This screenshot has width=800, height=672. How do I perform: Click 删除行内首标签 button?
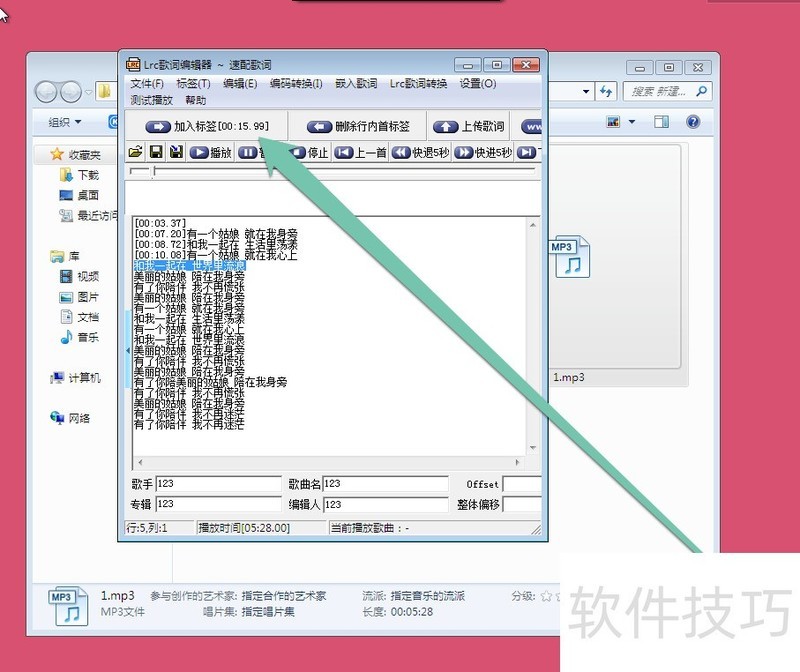click(x=358, y=126)
